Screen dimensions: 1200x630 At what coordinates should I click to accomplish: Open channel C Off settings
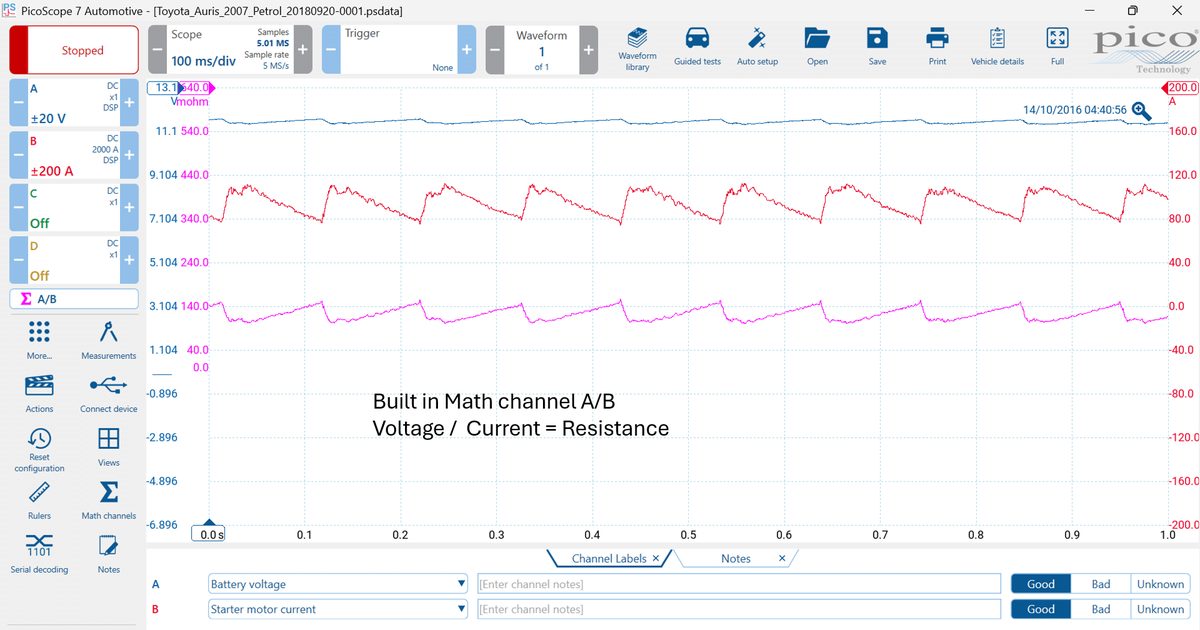pos(73,208)
